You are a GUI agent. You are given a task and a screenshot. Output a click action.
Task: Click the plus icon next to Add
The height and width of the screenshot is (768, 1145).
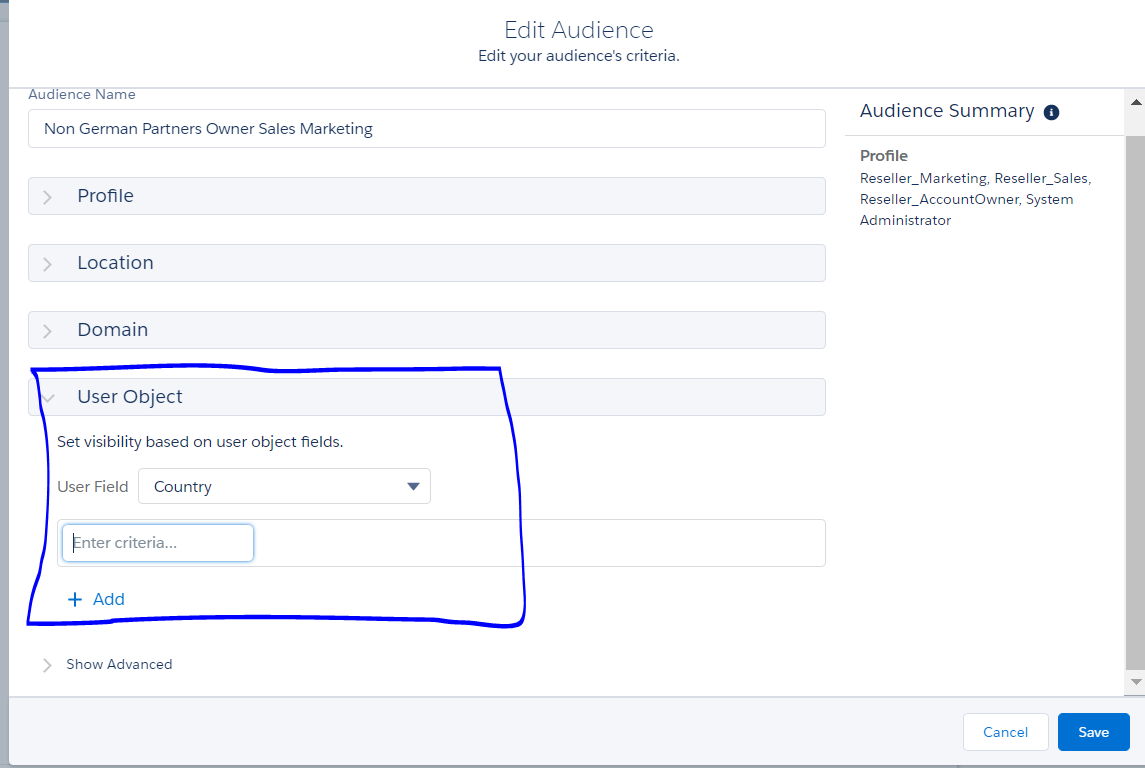point(74,600)
